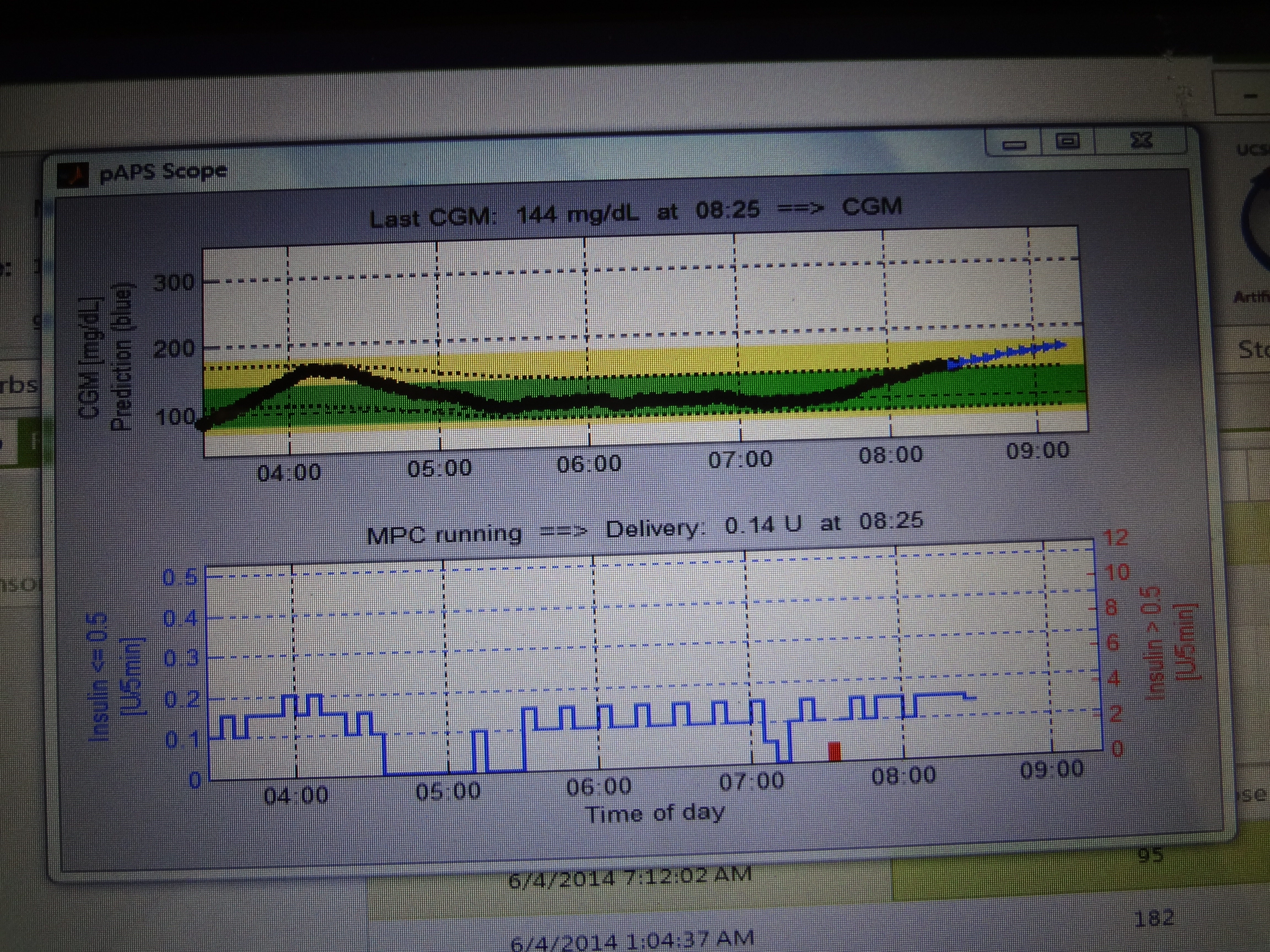
Task: Minimize the pAPS Scope window
Action: pos(1014,144)
